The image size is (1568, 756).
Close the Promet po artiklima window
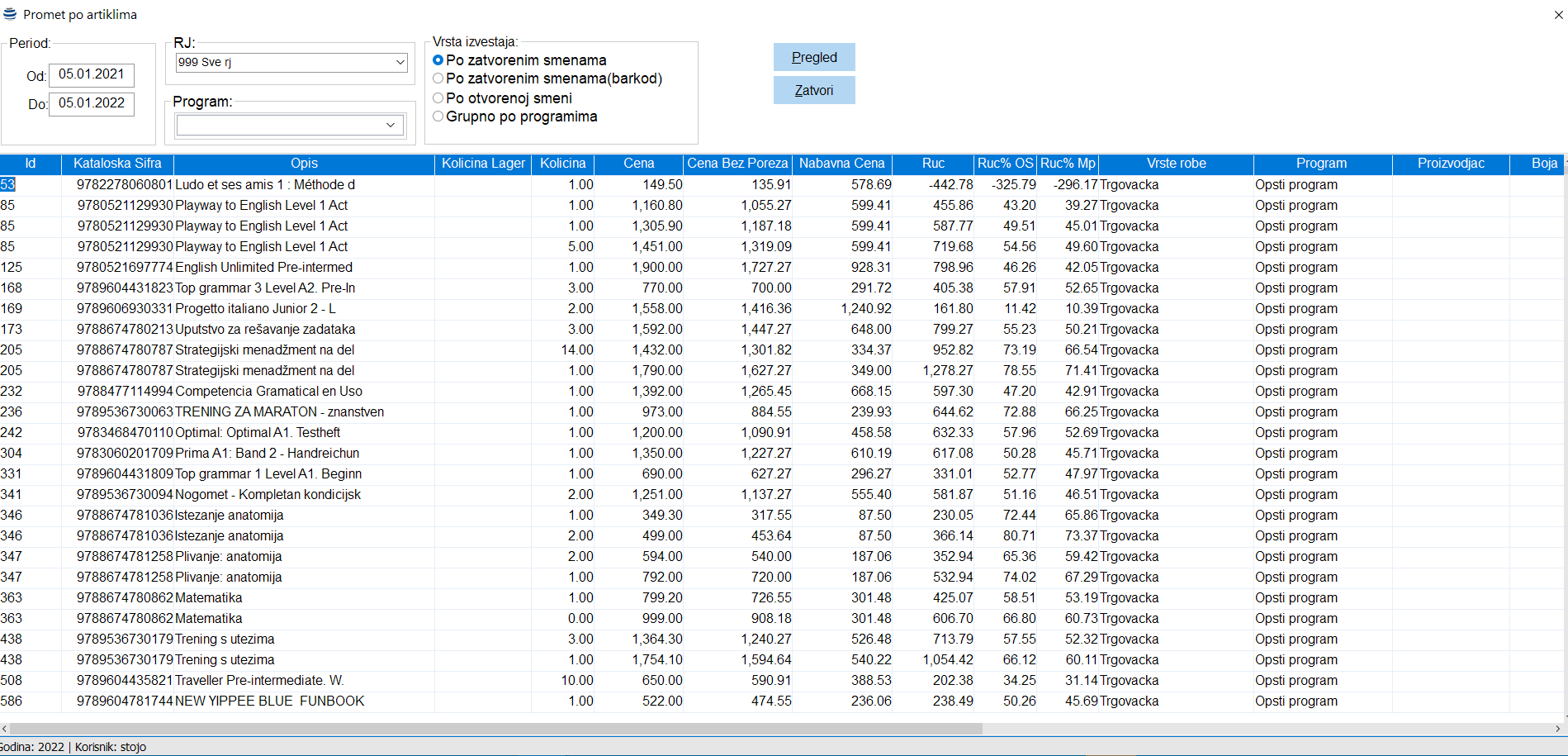1558,15
